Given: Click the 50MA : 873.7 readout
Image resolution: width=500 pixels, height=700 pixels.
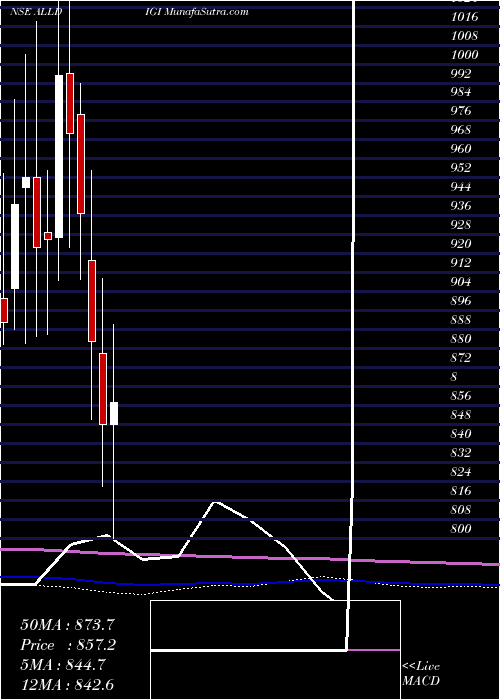Looking at the screenshot, I should coord(70,625).
